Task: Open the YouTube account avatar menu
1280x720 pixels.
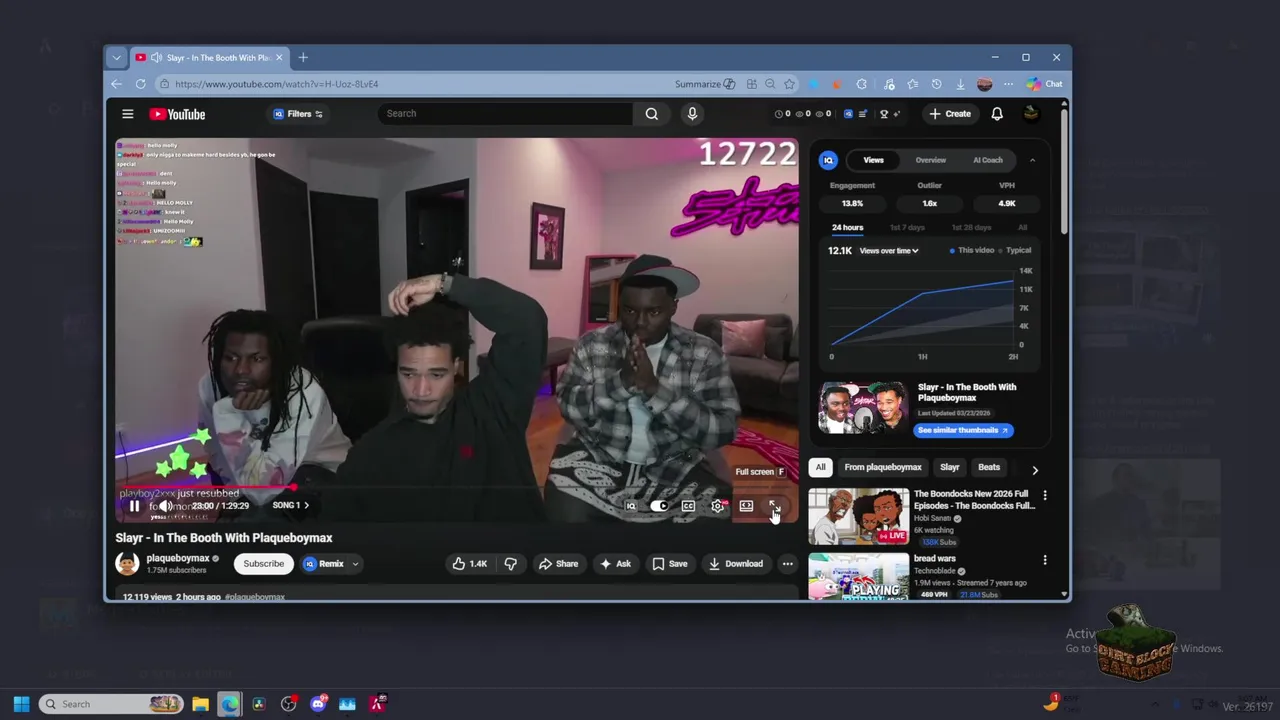Action: point(1031,114)
